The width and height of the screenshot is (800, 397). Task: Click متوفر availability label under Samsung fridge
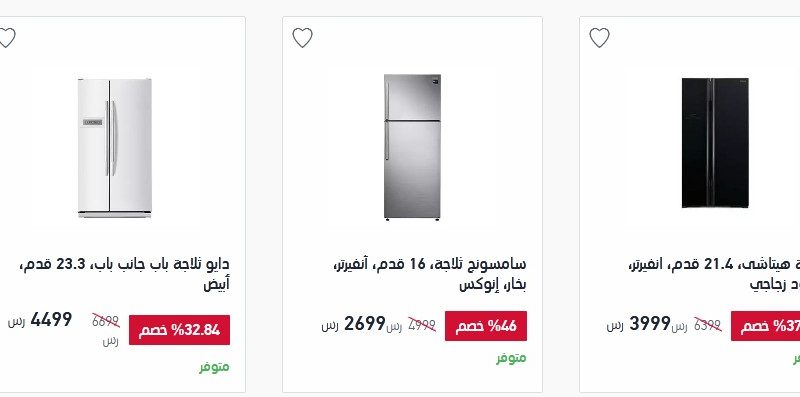tap(511, 358)
